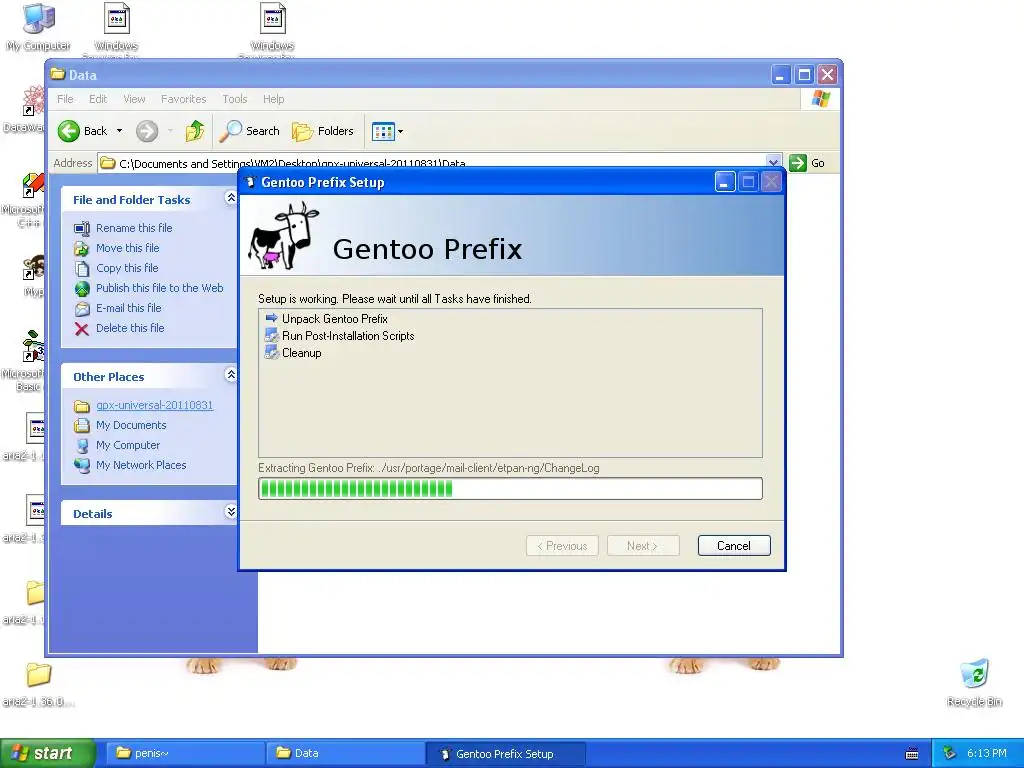The height and width of the screenshot is (768, 1024).
Task: Click the extraction progress bar
Action: [510, 488]
